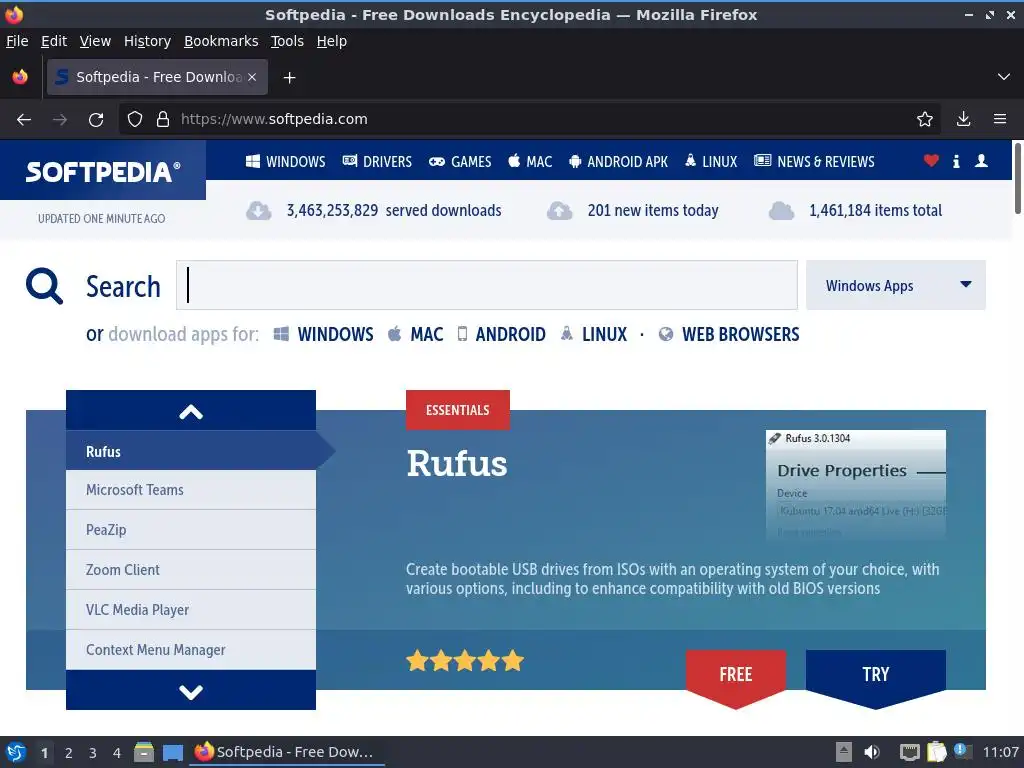Click the page vertical scrollbar thumb
Screen dimensions: 1024x768
coord(1017,178)
